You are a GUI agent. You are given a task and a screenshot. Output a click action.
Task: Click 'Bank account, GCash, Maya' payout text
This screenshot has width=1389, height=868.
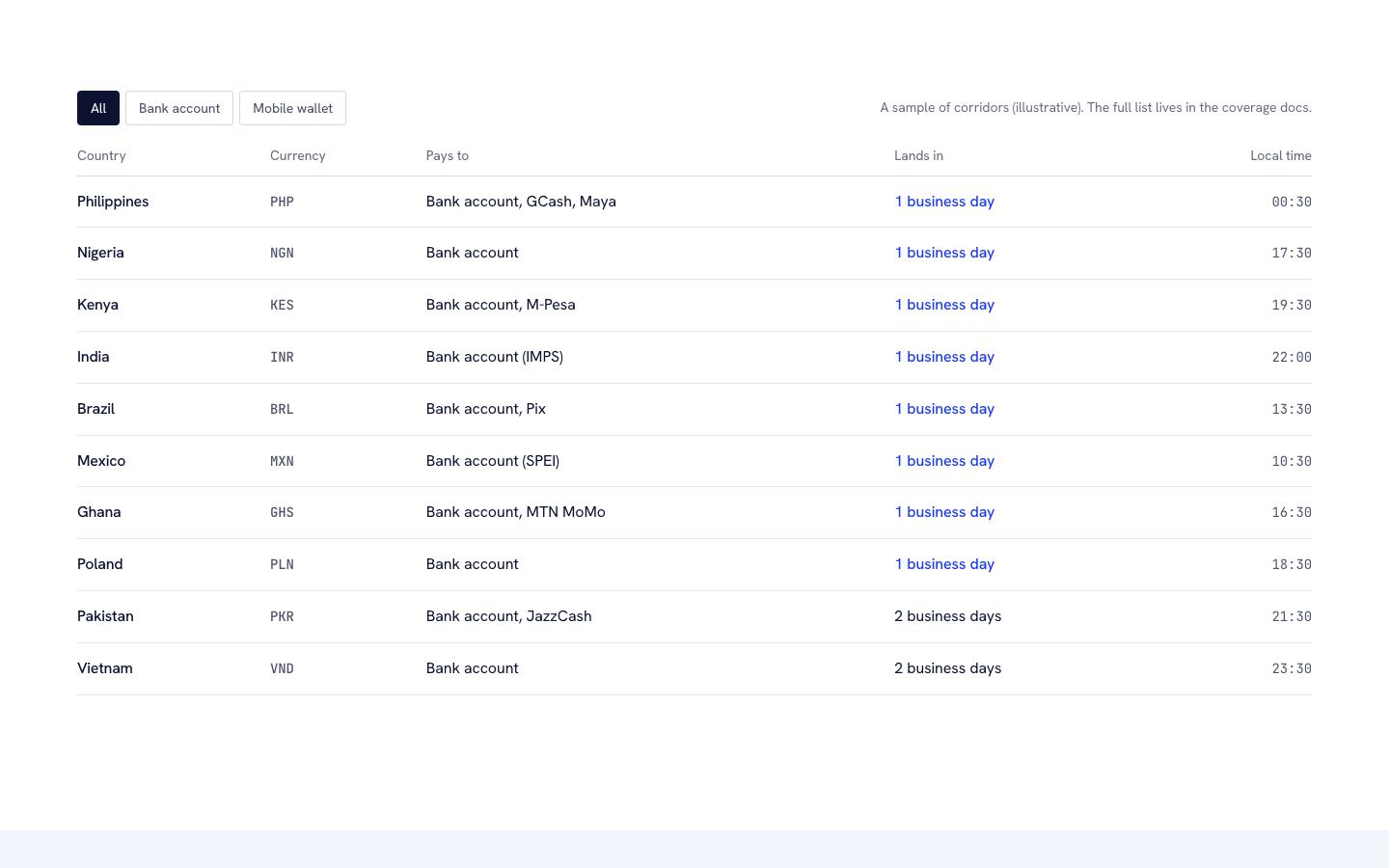[521, 202]
